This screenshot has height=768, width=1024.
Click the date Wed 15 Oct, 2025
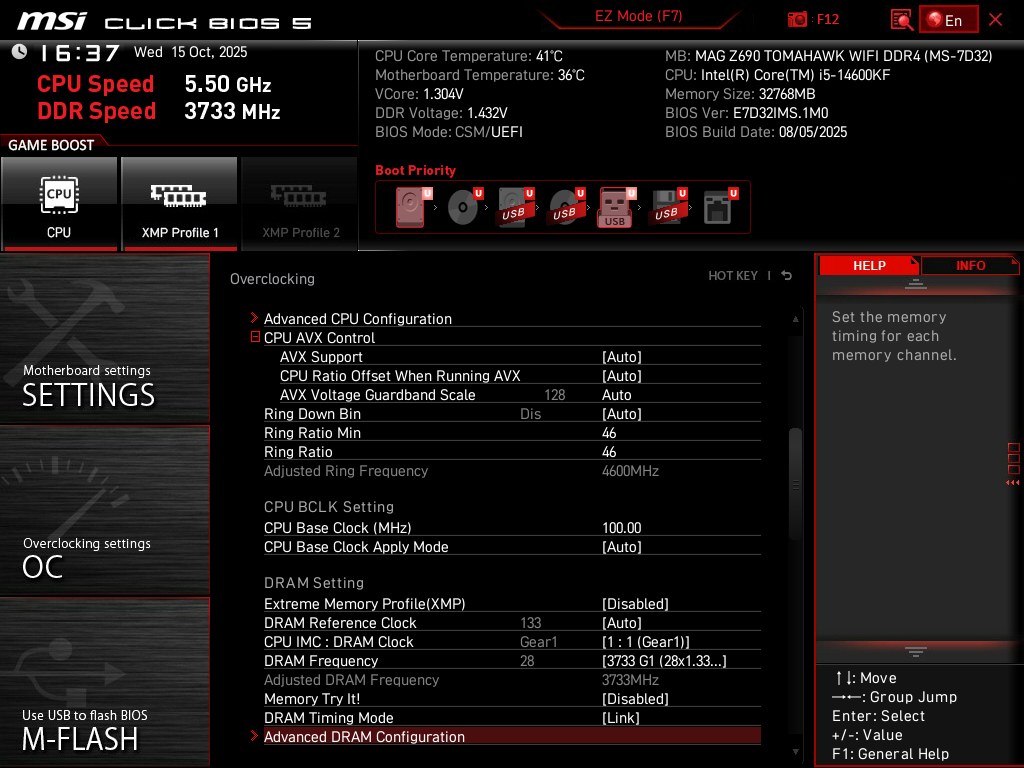(x=191, y=52)
